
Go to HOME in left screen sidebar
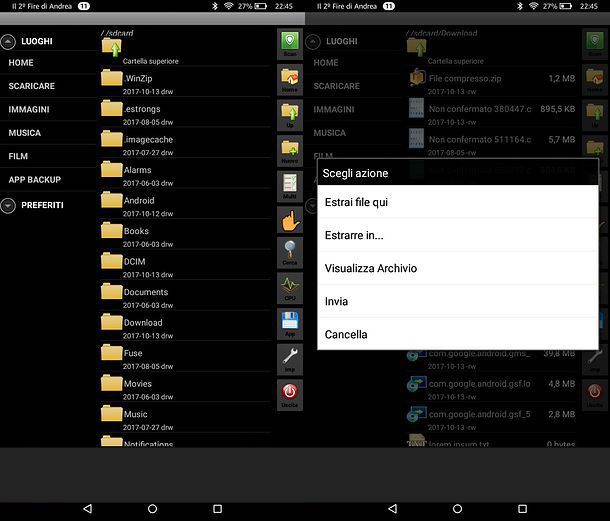[x=49, y=63]
